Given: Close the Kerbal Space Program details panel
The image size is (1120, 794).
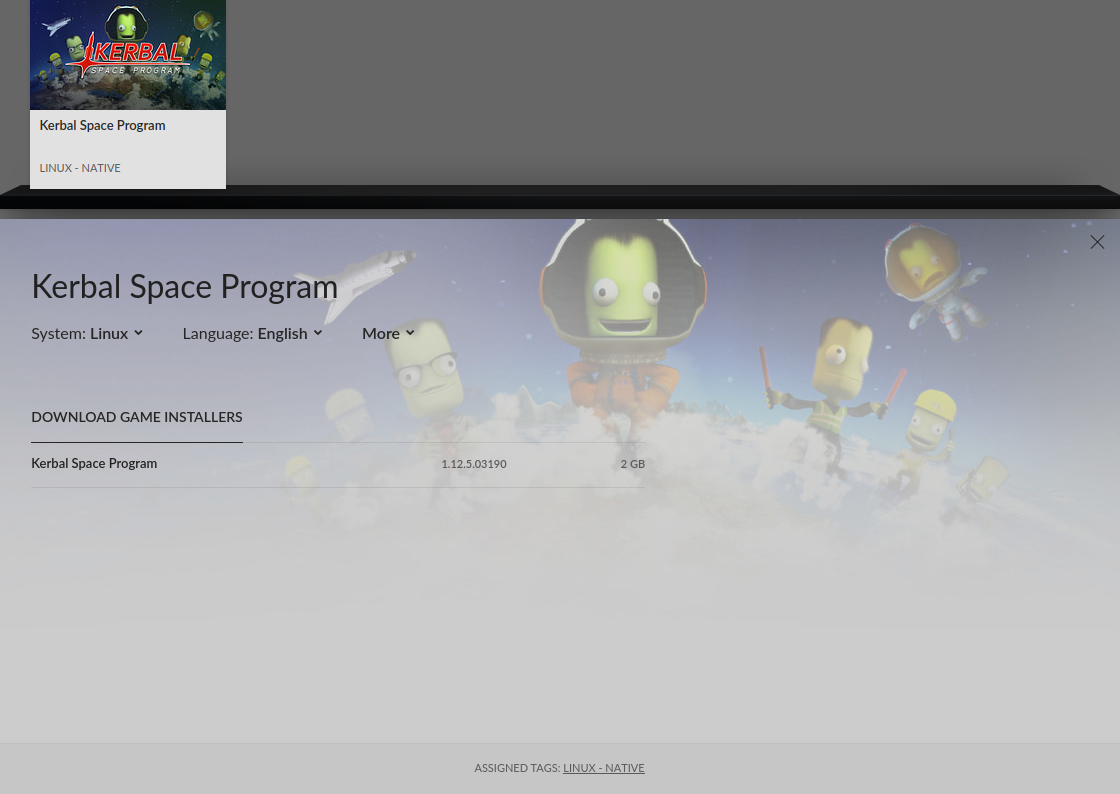Looking at the screenshot, I should pyautogui.click(x=1097, y=242).
